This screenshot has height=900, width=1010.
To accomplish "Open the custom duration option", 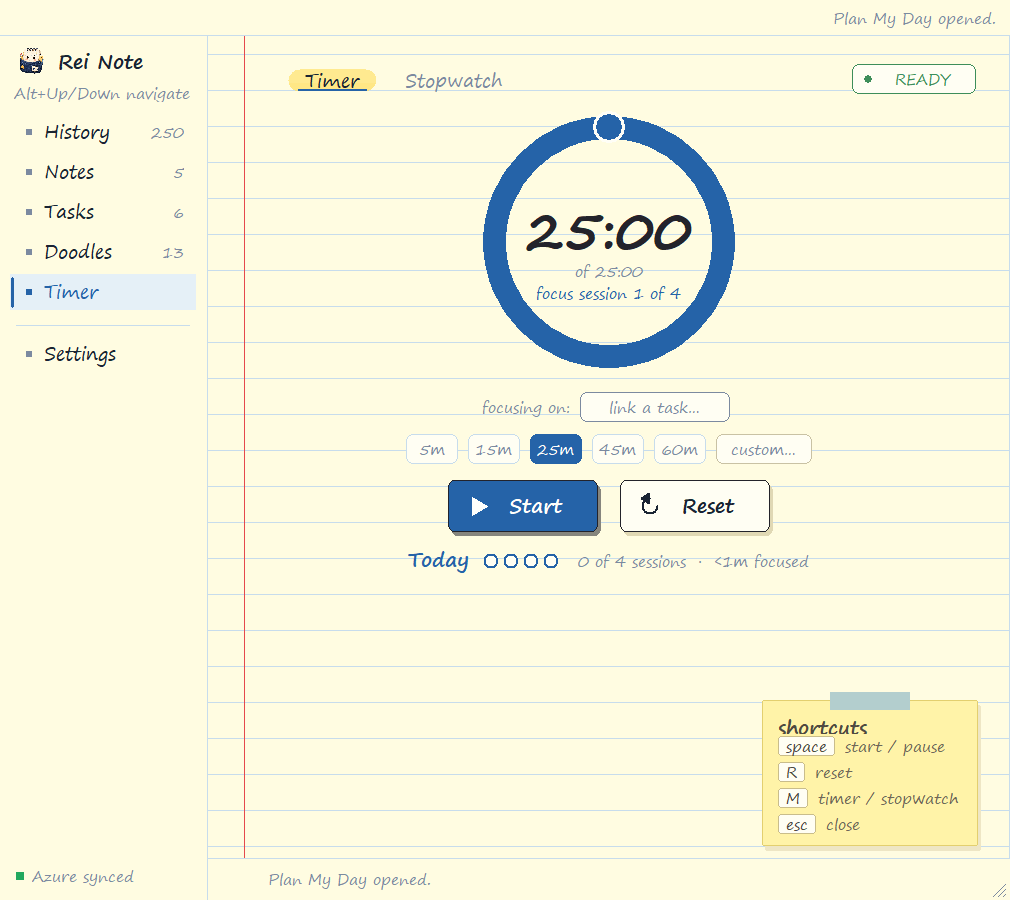I will [763, 450].
